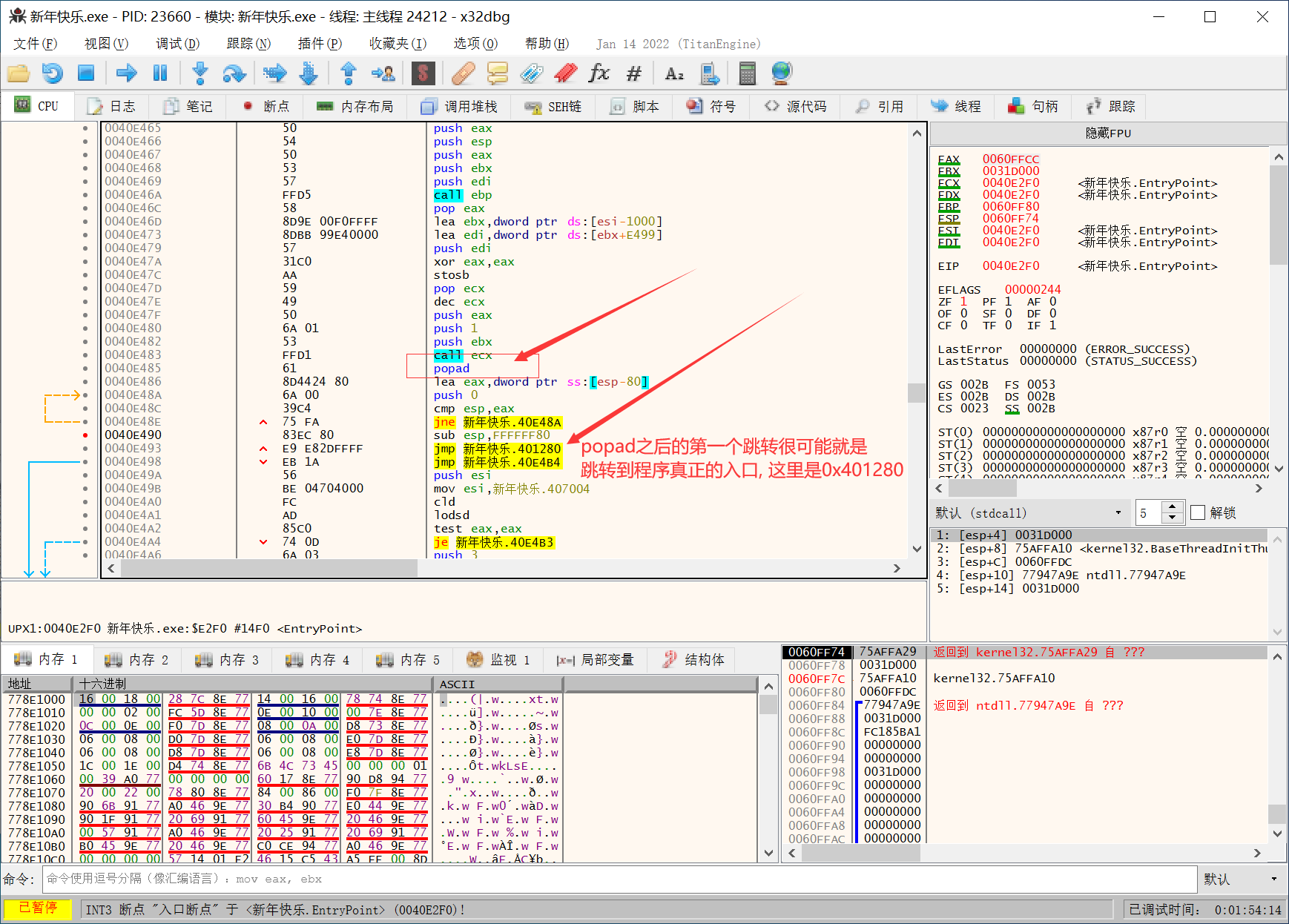The image size is (1289, 924).
Task: Click the 隐藏FPU button
Action: click(1108, 133)
